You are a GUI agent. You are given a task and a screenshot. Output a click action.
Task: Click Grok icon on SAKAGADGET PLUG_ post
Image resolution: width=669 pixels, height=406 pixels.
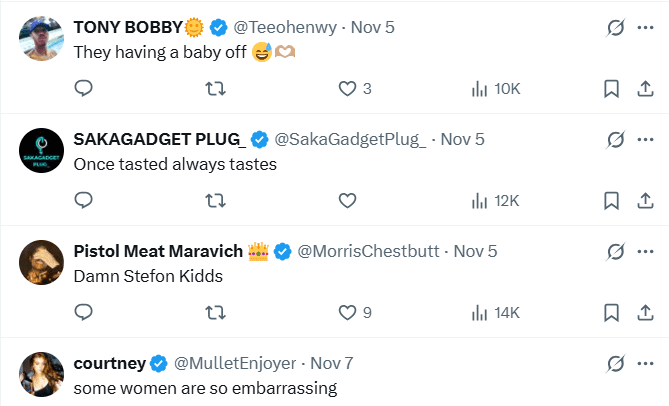(x=616, y=139)
